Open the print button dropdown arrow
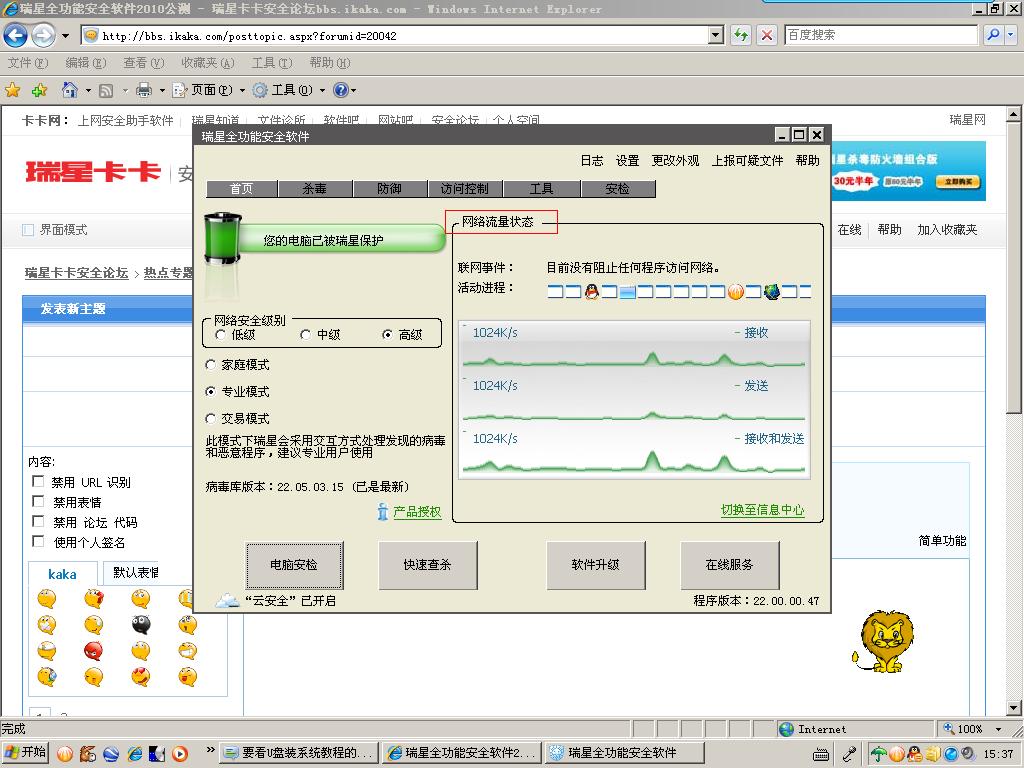 pos(162,90)
